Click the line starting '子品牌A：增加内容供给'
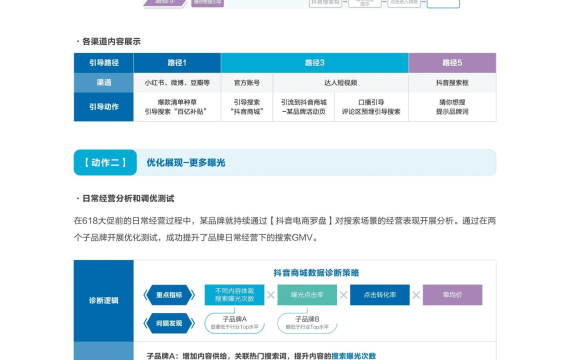 tap(261, 356)
